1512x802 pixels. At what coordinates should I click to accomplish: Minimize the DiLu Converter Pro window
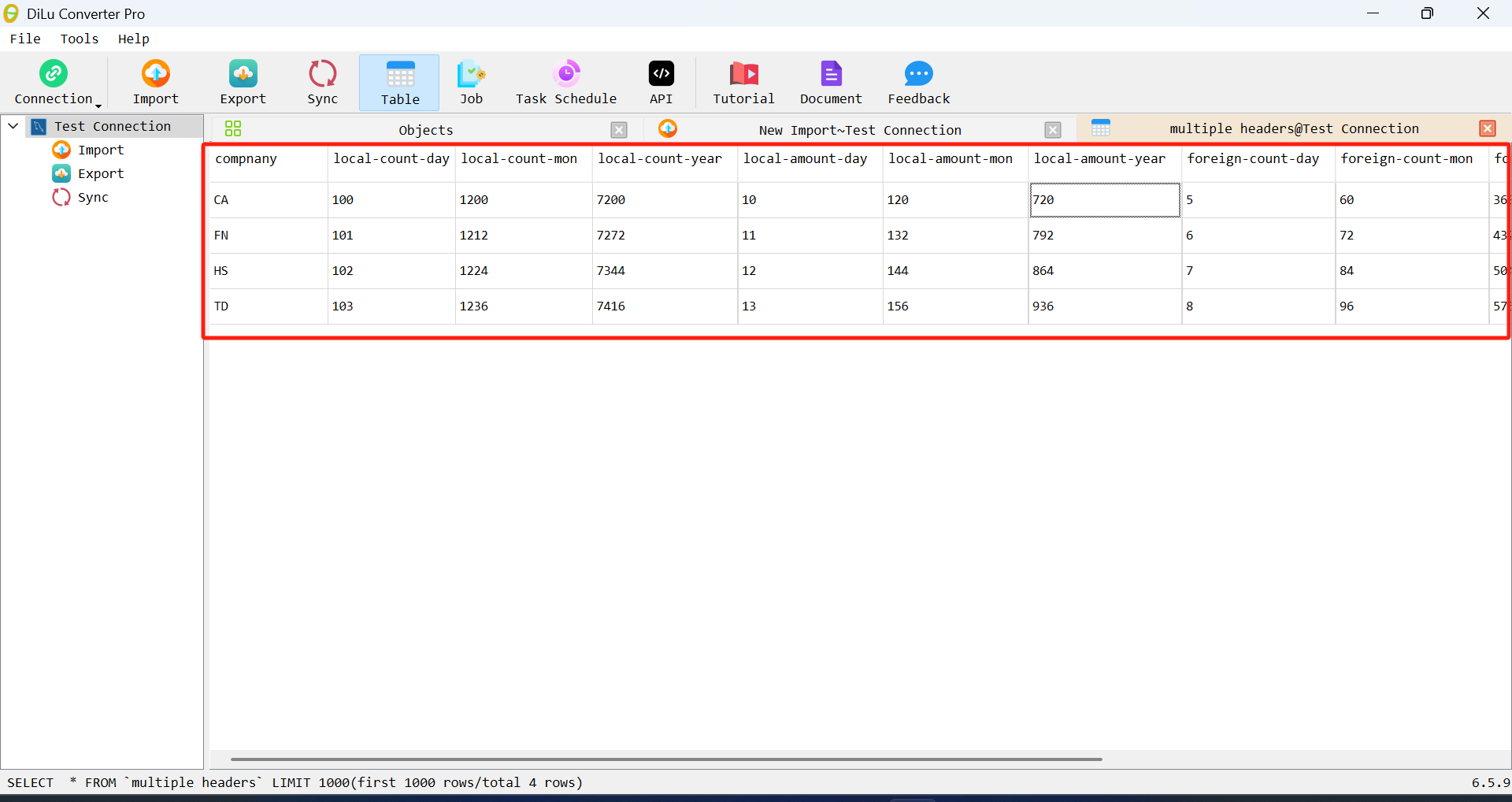(1373, 13)
